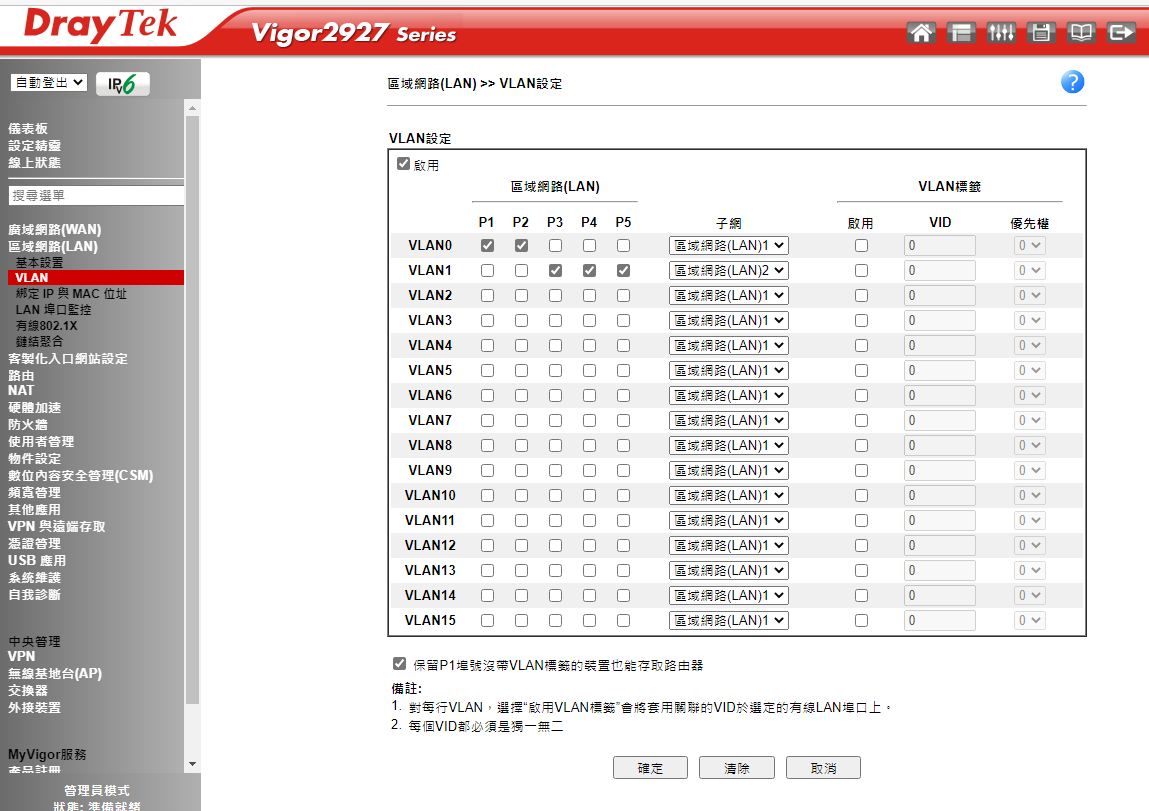
Task: Click the sidebar vertical scrollbar
Action: point(193,400)
